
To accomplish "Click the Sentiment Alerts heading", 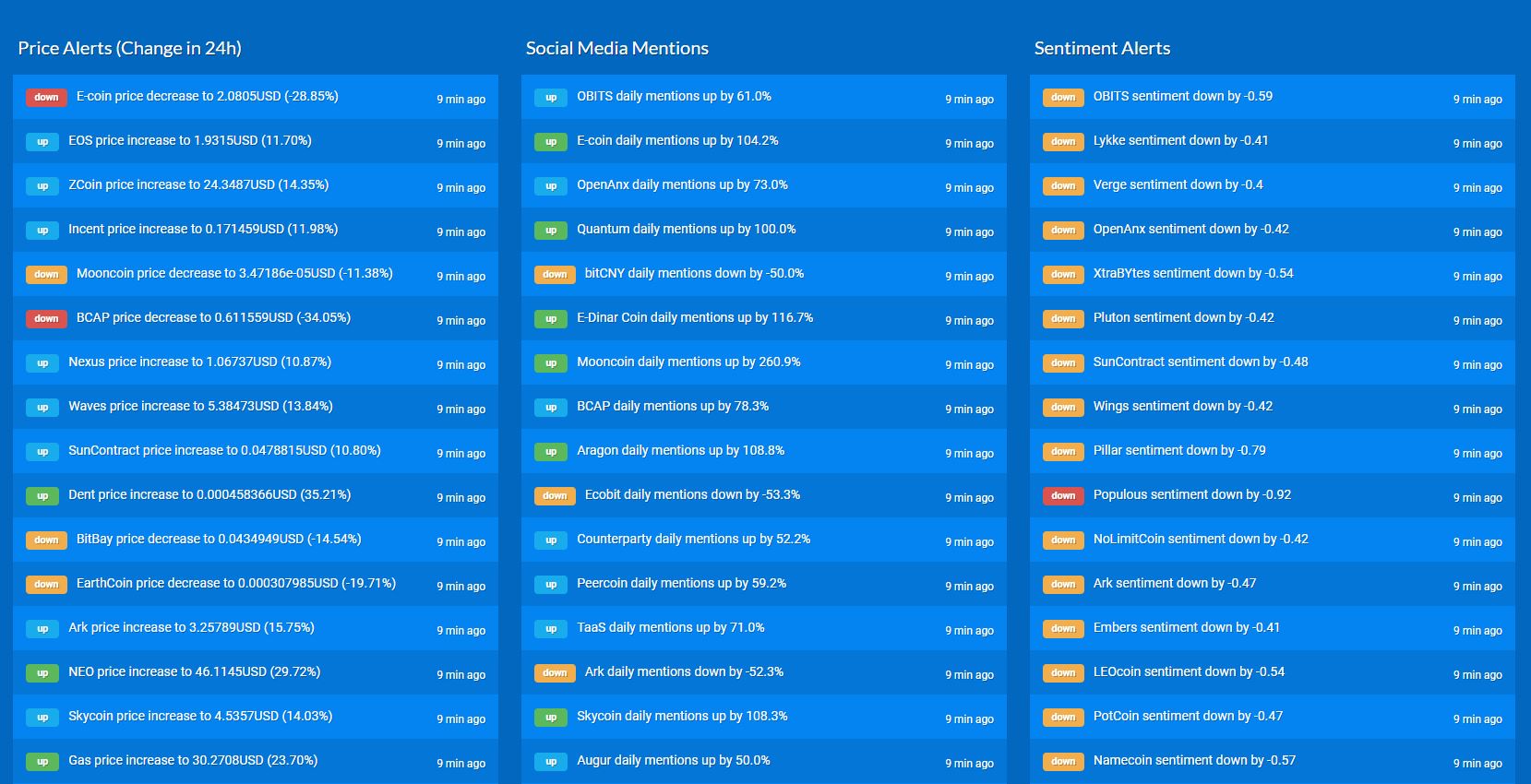I will (1102, 49).
